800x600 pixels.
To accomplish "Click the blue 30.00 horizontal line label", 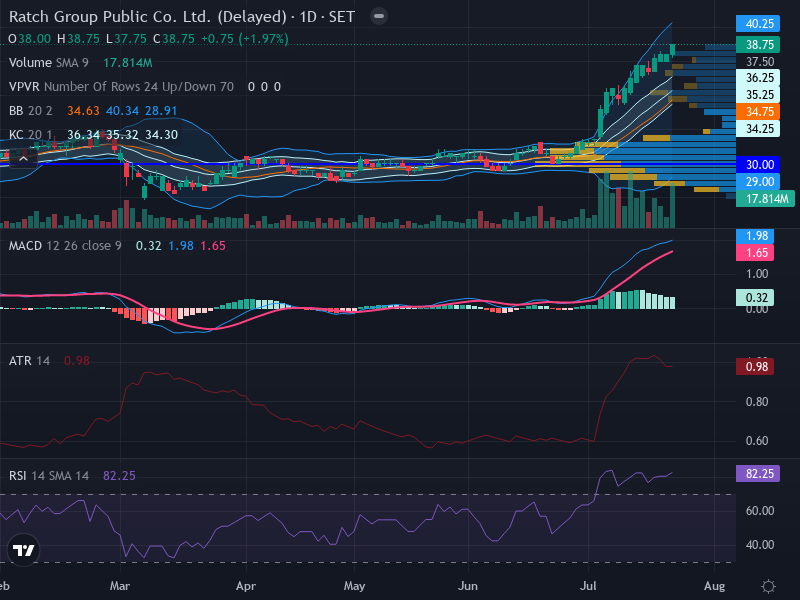I will (x=758, y=165).
